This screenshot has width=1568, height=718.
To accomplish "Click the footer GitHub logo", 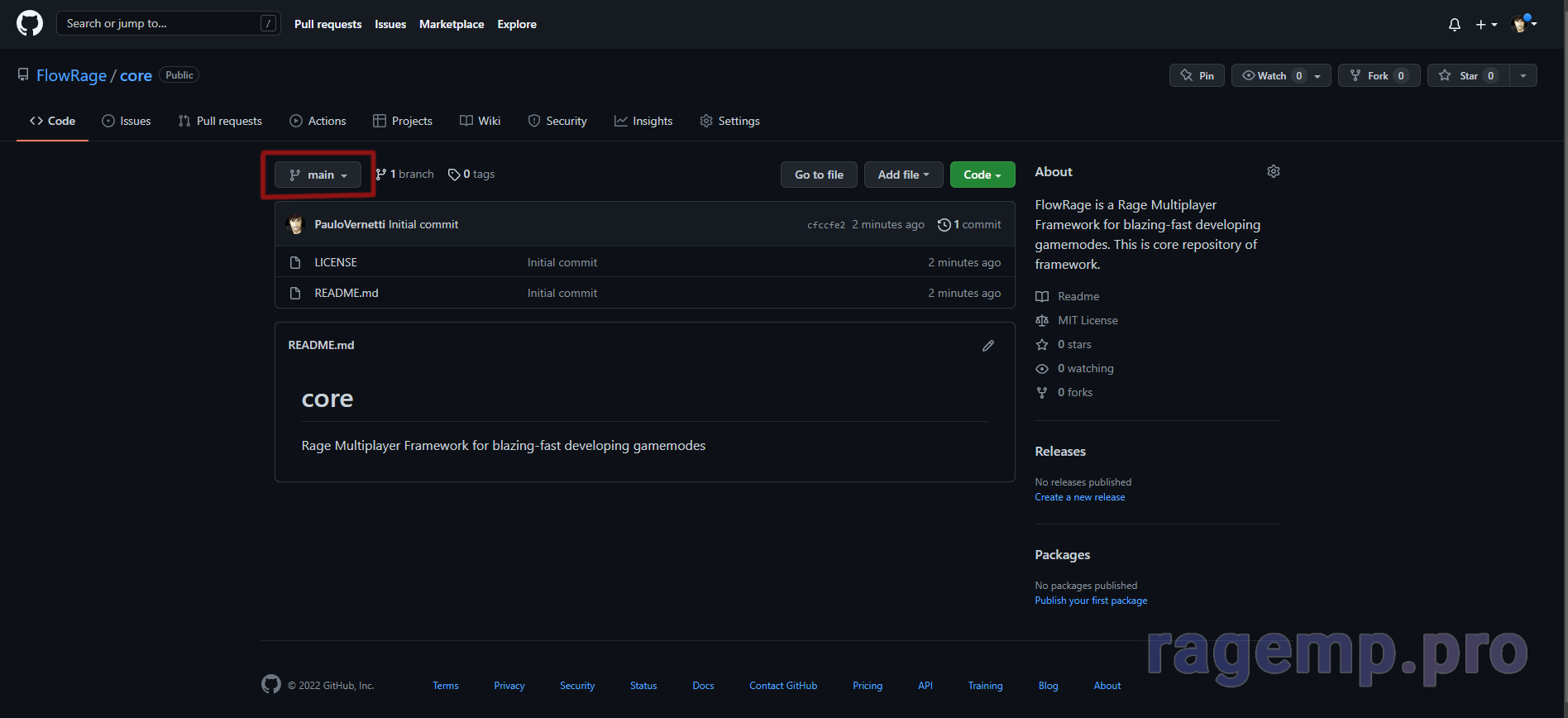I will 271,684.
